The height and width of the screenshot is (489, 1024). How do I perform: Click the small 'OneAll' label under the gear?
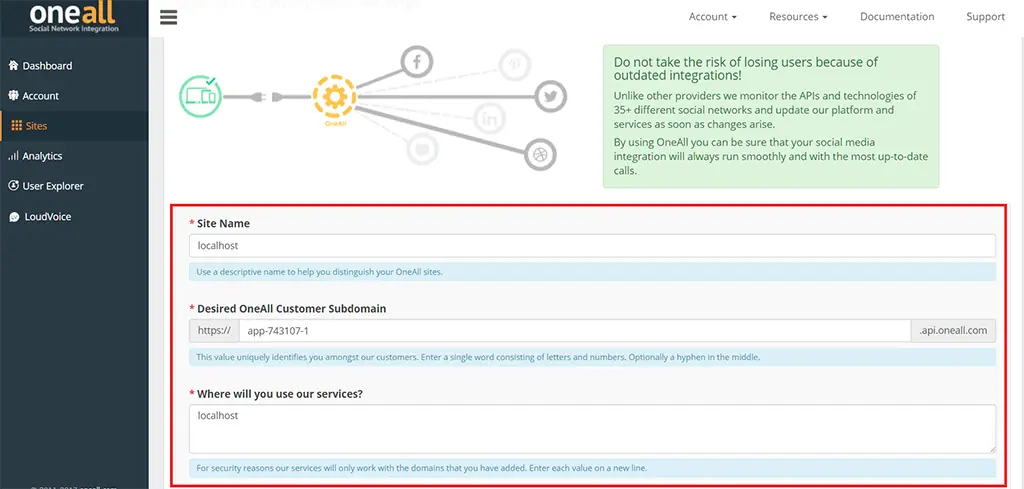point(334,123)
